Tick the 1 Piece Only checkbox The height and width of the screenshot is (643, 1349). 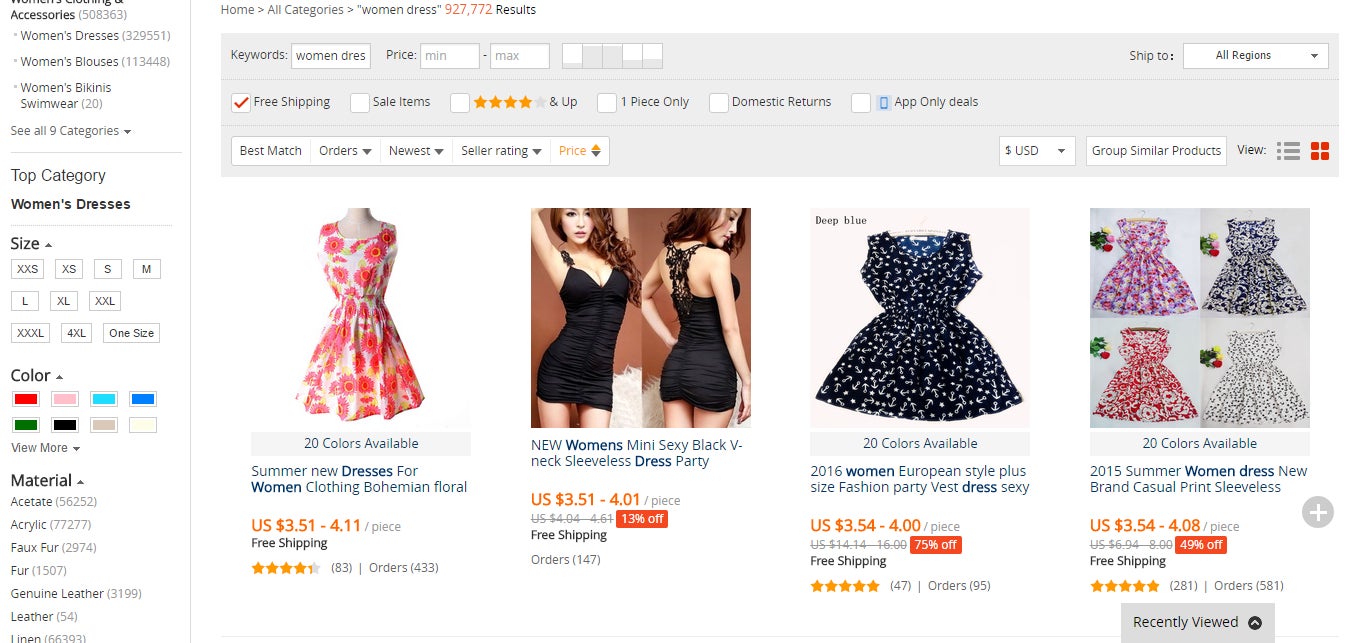(x=607, y=102)
